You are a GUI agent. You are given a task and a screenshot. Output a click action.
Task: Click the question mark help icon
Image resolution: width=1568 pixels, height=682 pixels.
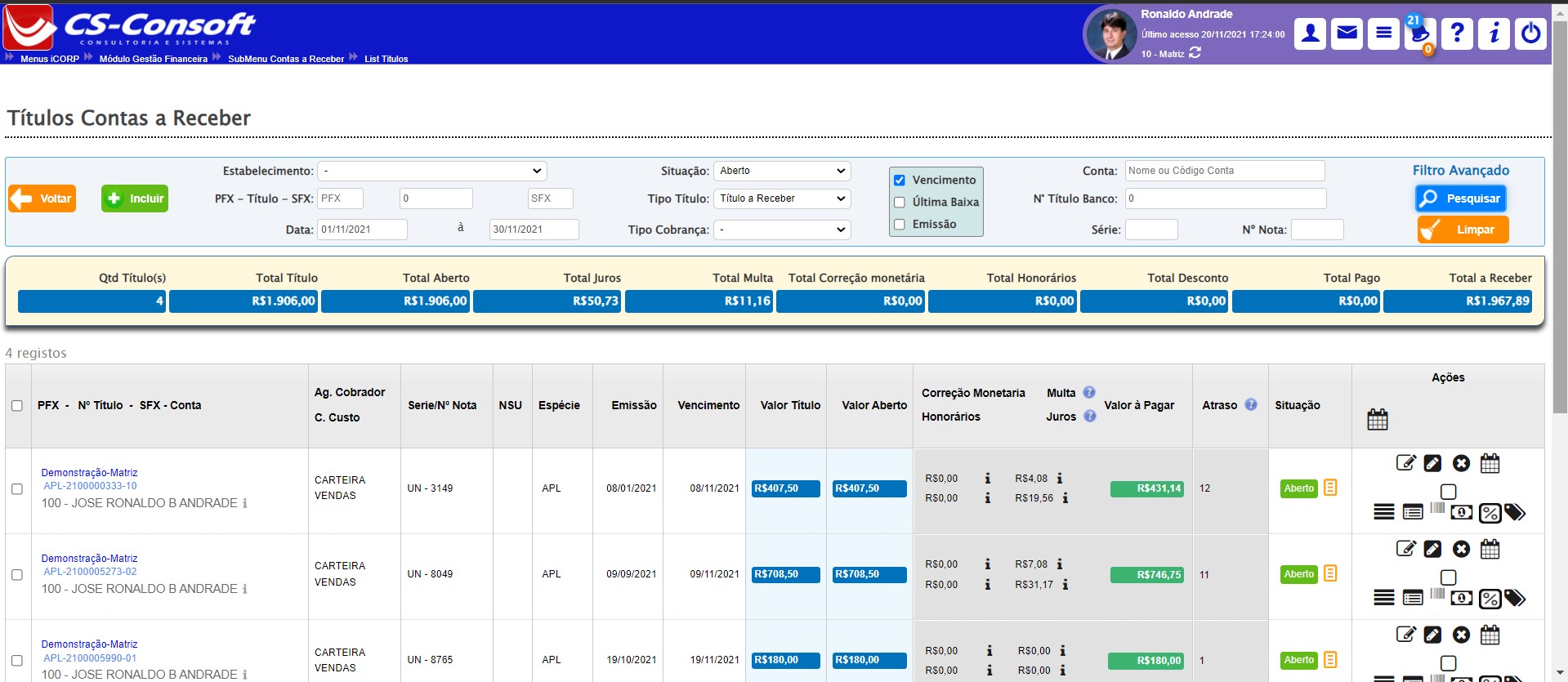(1457, 33)
